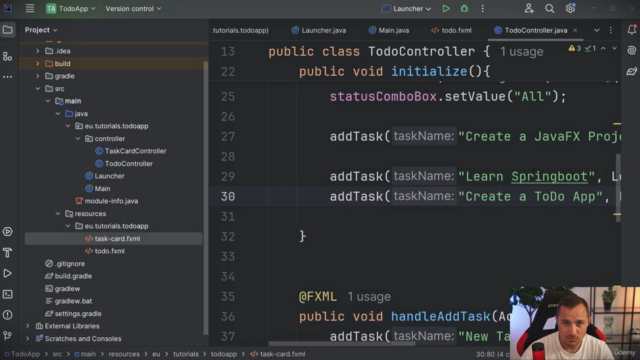Click '1 usage' hint beside TodoController class
Viewport: 640px width, 360px height.
click(522, 52)
